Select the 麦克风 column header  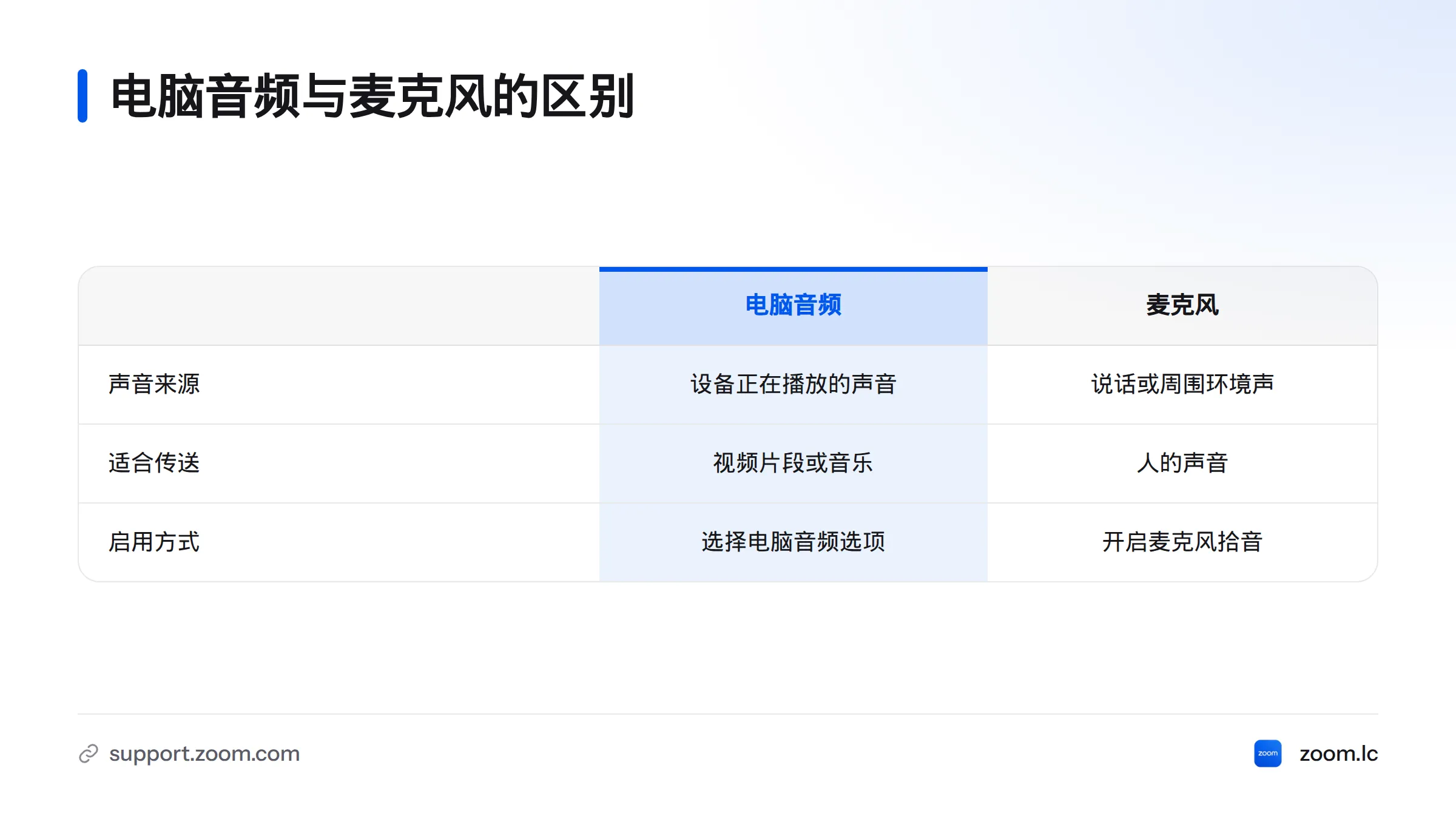[1182, 305]
